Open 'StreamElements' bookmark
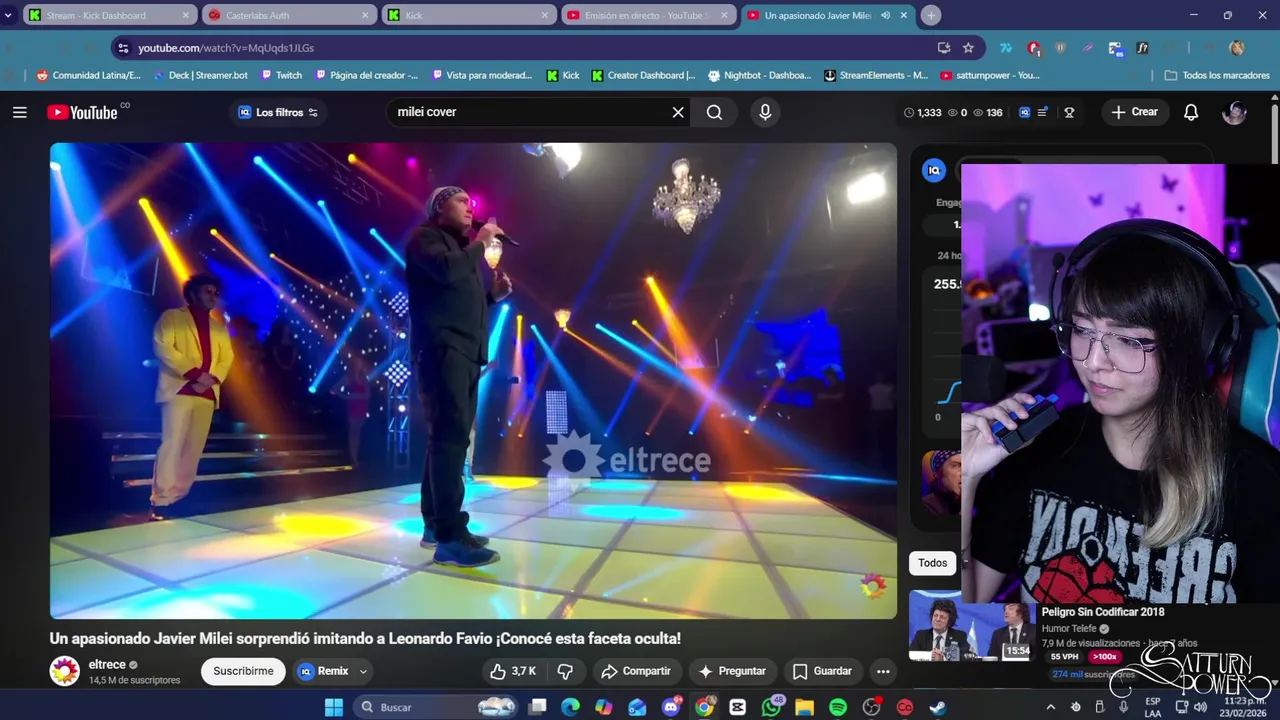1280x720 pixels. point(876,75)
